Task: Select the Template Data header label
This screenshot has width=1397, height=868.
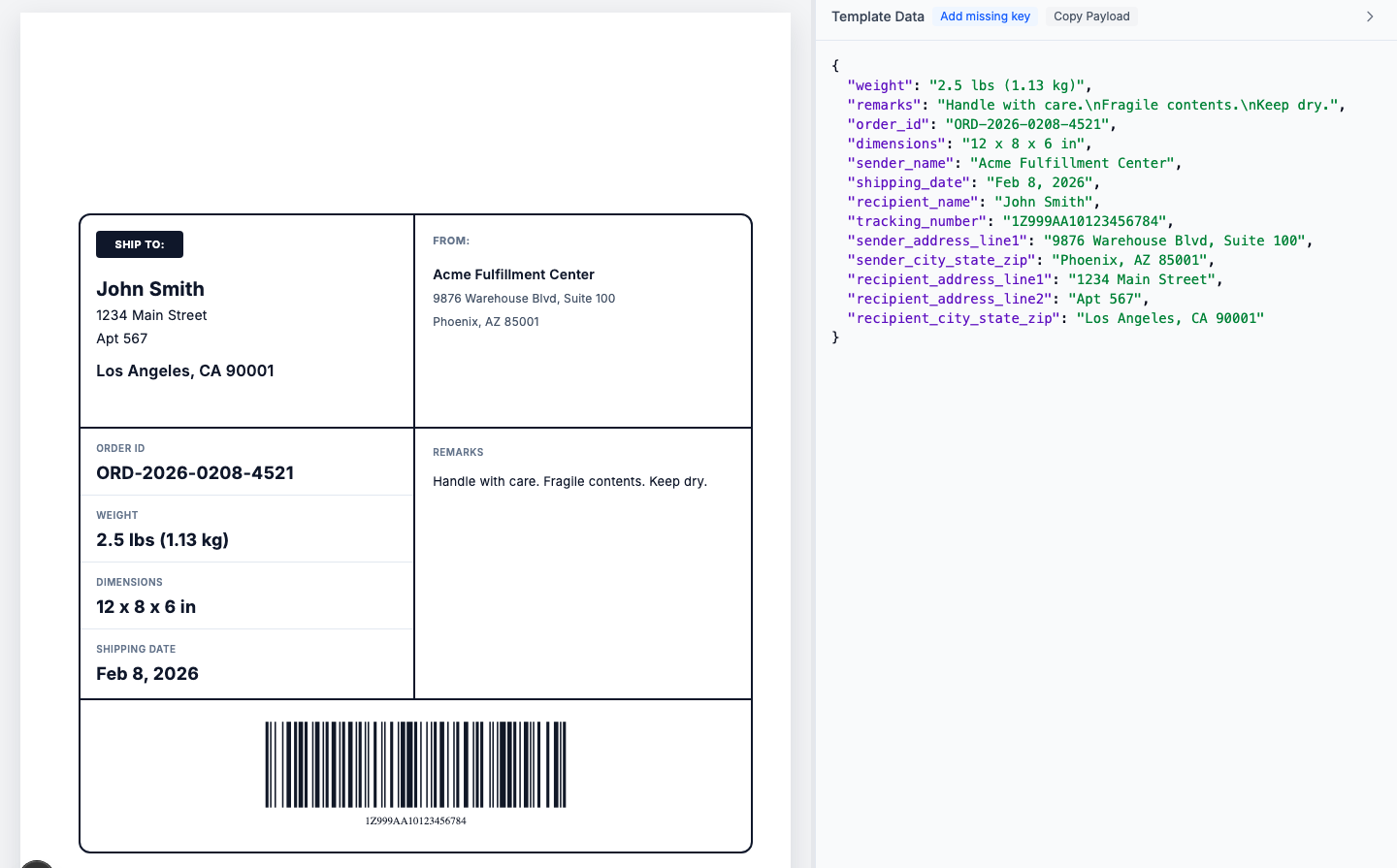Action: [x=877, y=16]
